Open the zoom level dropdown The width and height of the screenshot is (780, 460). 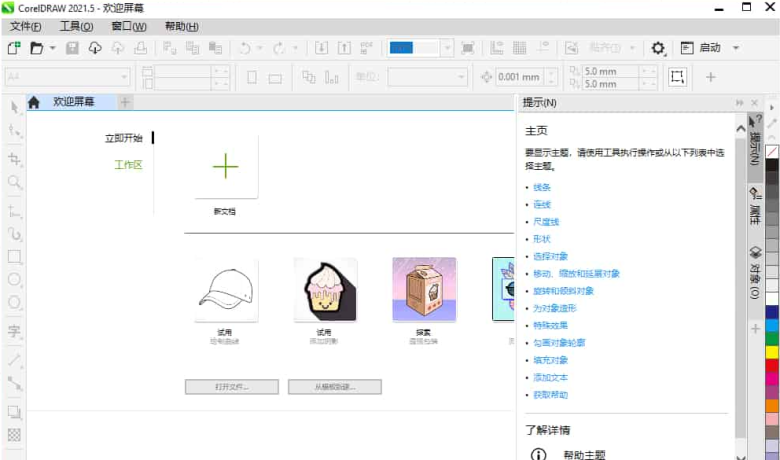[447, 48]
